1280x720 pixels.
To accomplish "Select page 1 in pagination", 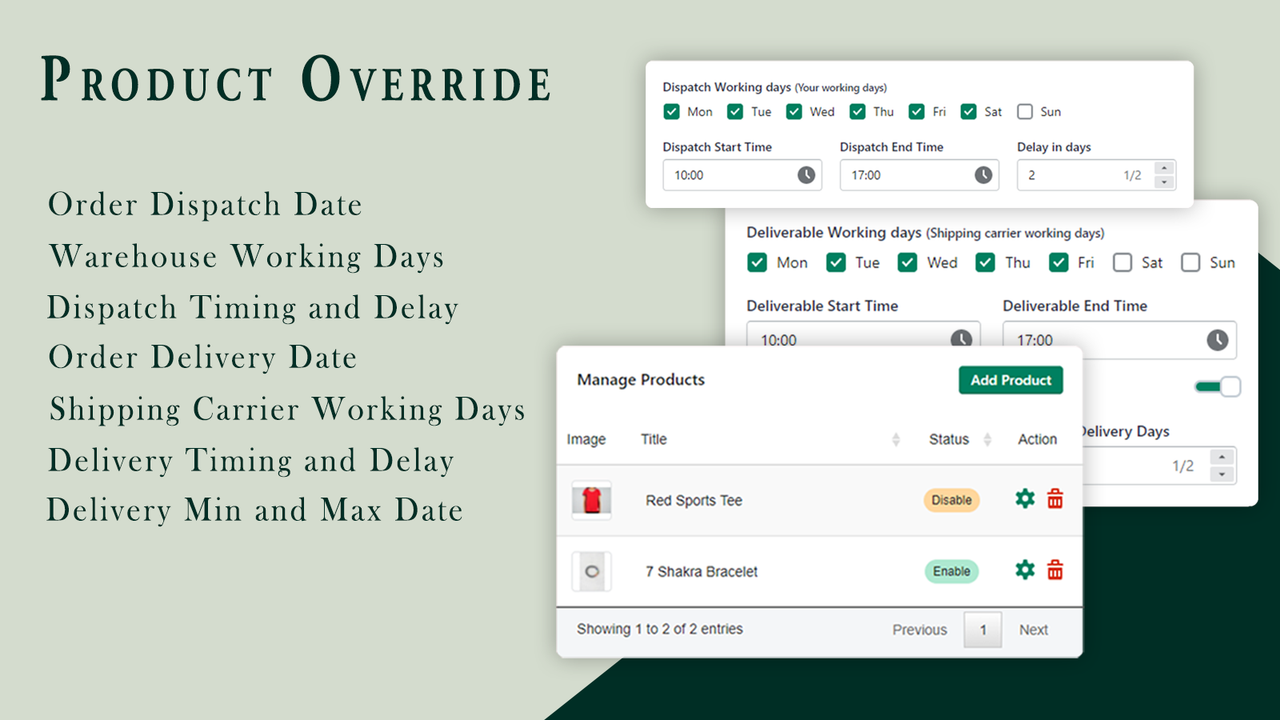I will (982, 629).
